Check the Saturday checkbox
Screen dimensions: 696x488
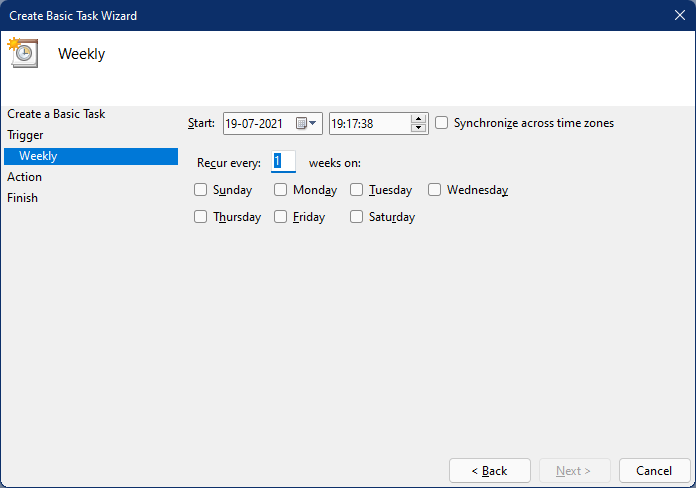(356, 217)
